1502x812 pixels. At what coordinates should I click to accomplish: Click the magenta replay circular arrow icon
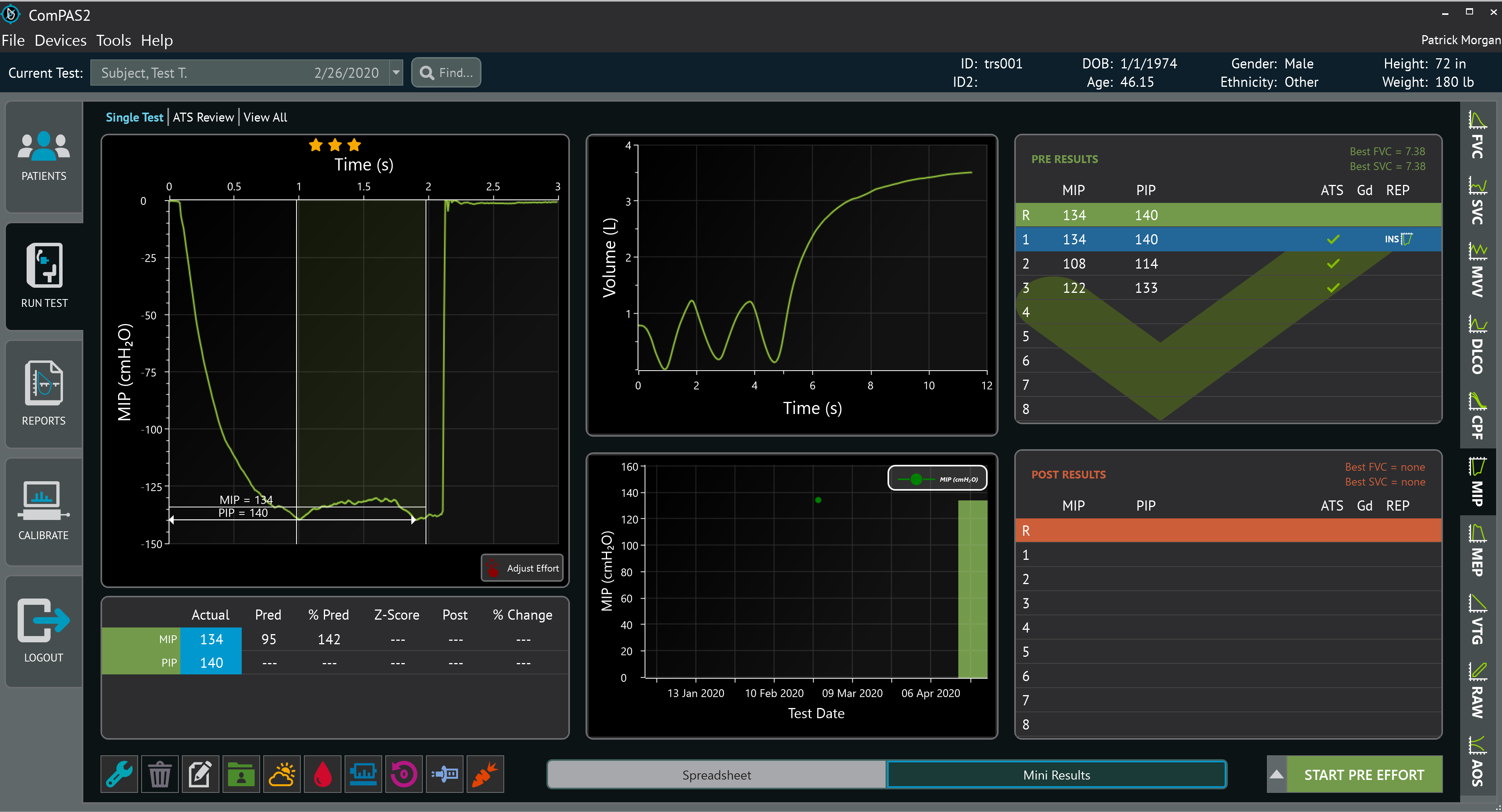click(404, 774)
